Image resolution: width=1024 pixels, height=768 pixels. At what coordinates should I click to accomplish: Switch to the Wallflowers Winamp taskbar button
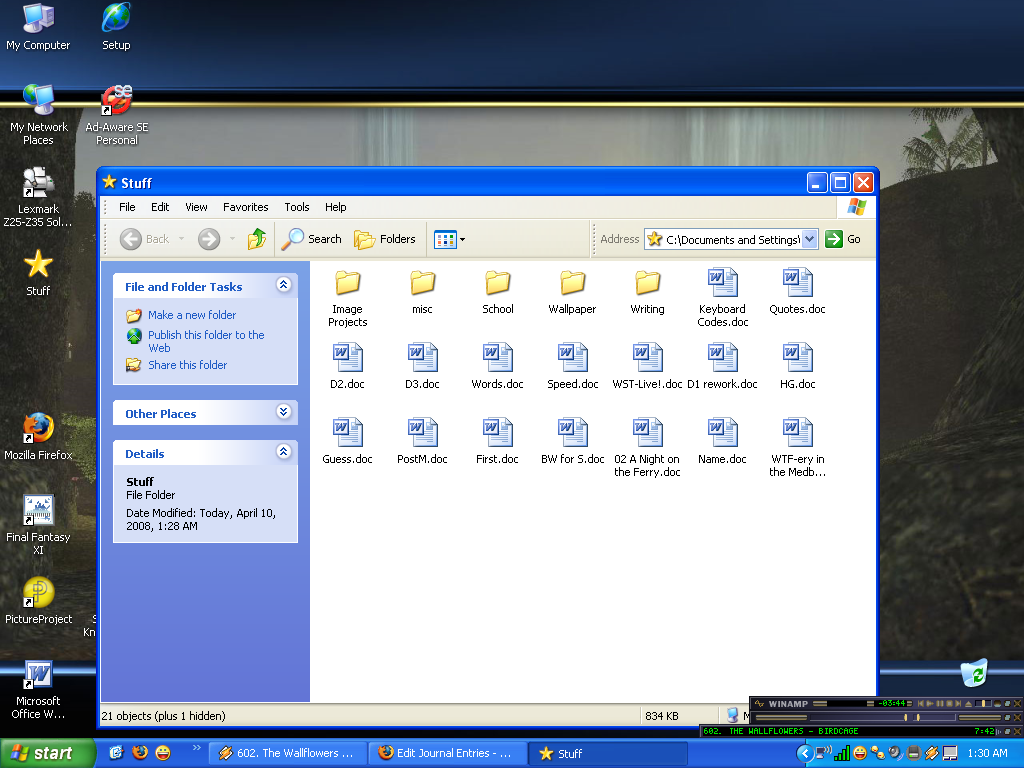click(287, 753)
